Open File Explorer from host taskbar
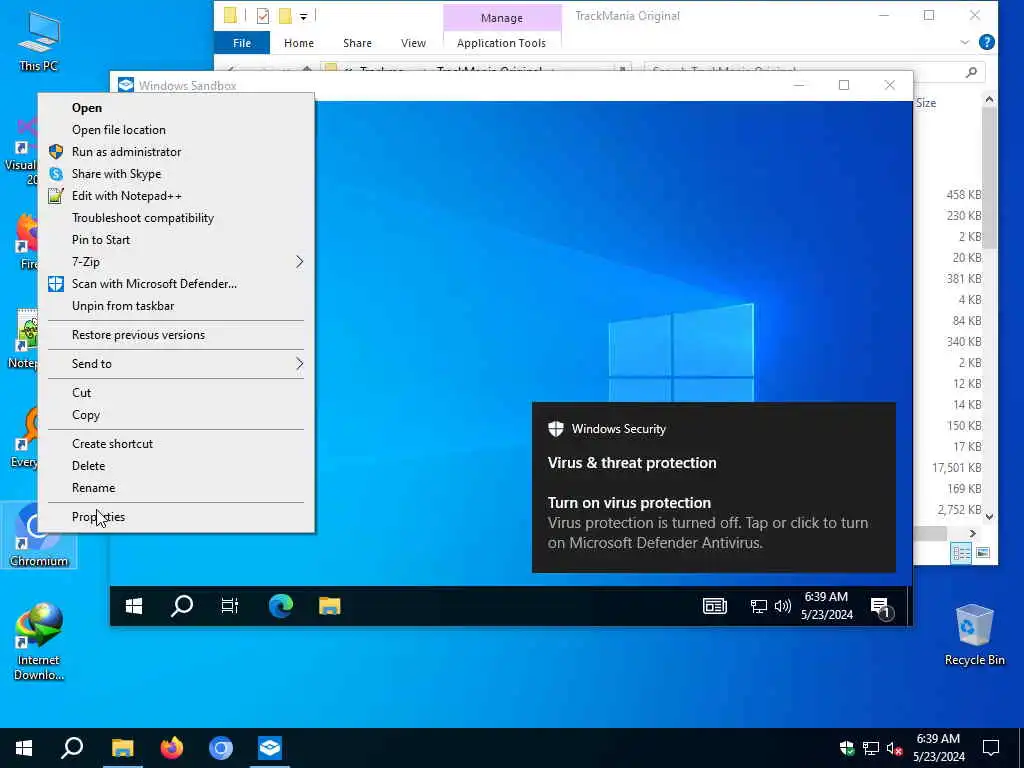This screenshot has width=1024, height=768. click(x=122, y=748)
